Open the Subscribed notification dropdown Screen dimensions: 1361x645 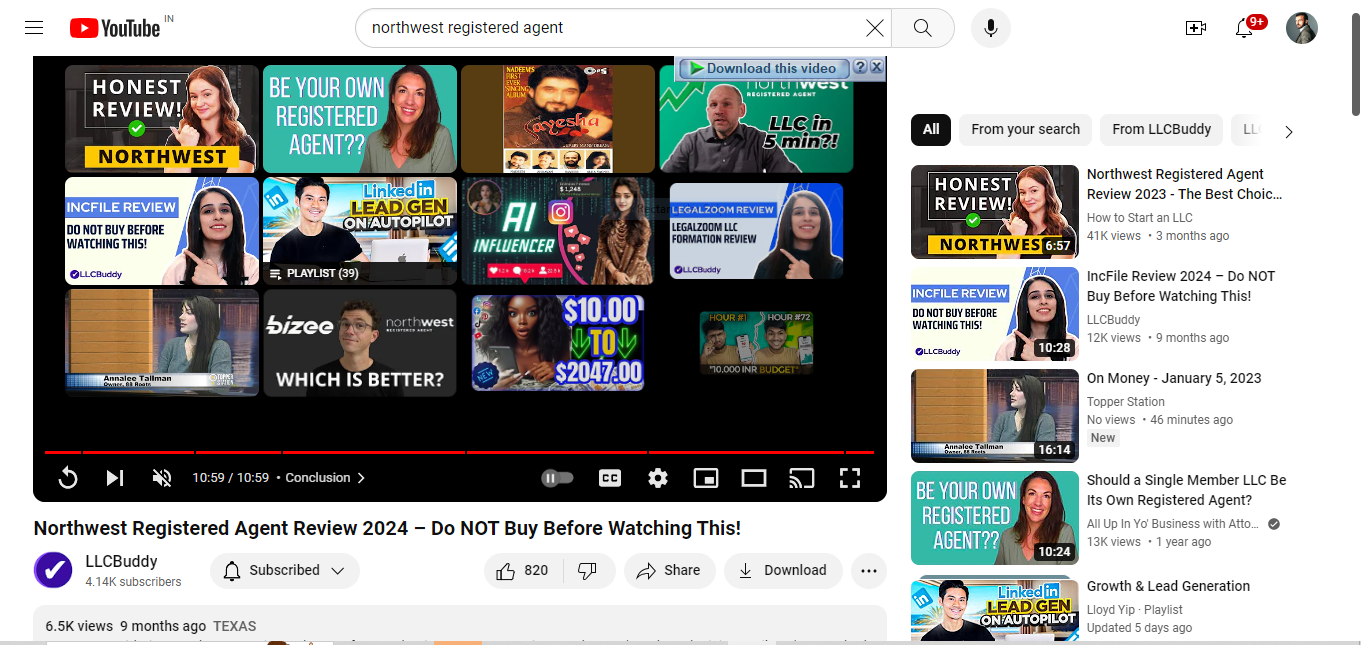tap(284, 571)
